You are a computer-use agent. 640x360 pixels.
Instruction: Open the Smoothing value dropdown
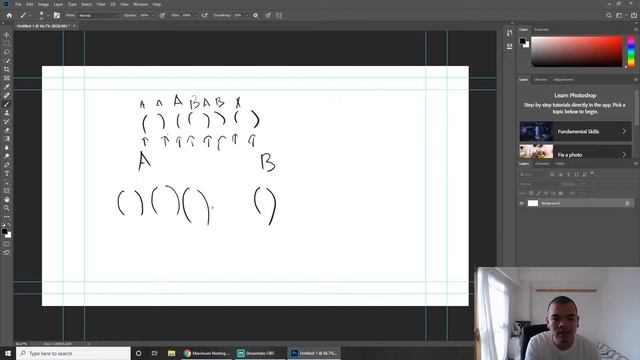tap(247, 16)
